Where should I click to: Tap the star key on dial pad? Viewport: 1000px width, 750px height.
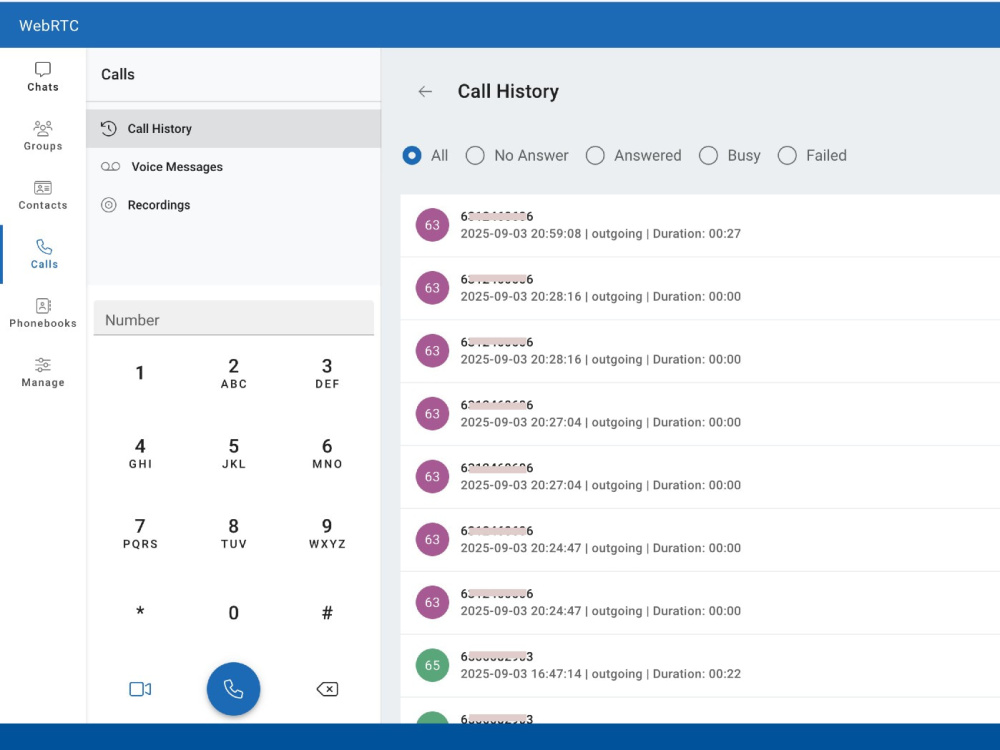pos(140,613)
